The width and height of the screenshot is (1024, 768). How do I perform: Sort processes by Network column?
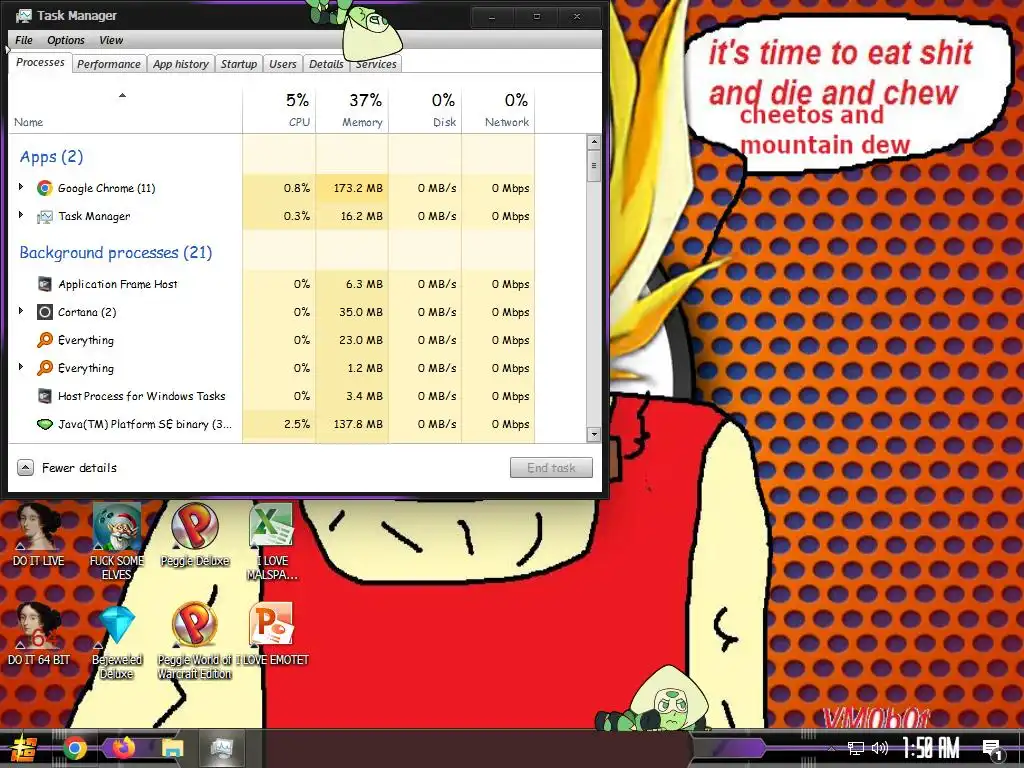[x=498, y=110]
